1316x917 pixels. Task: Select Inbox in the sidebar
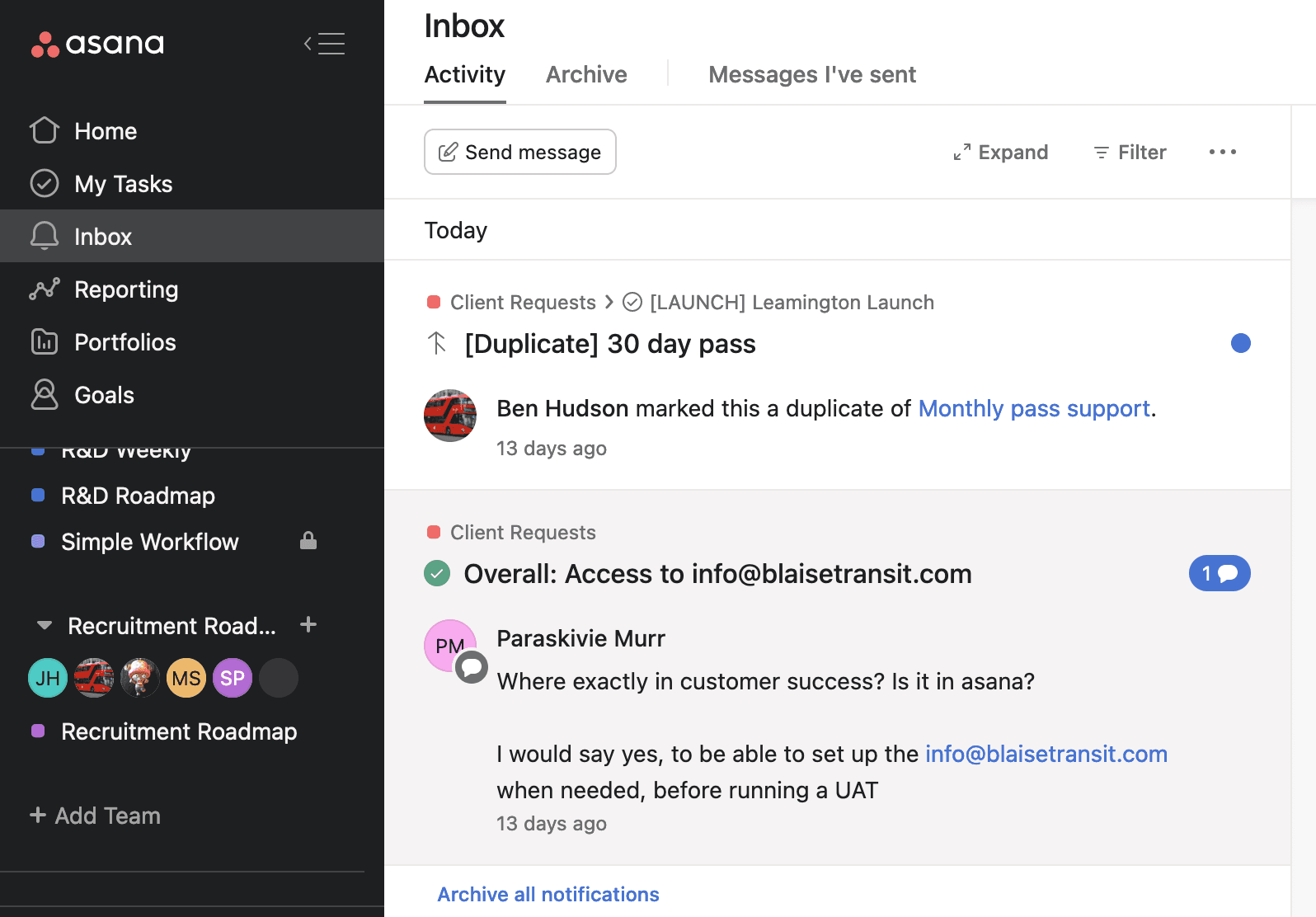click(x=192, y=236)
